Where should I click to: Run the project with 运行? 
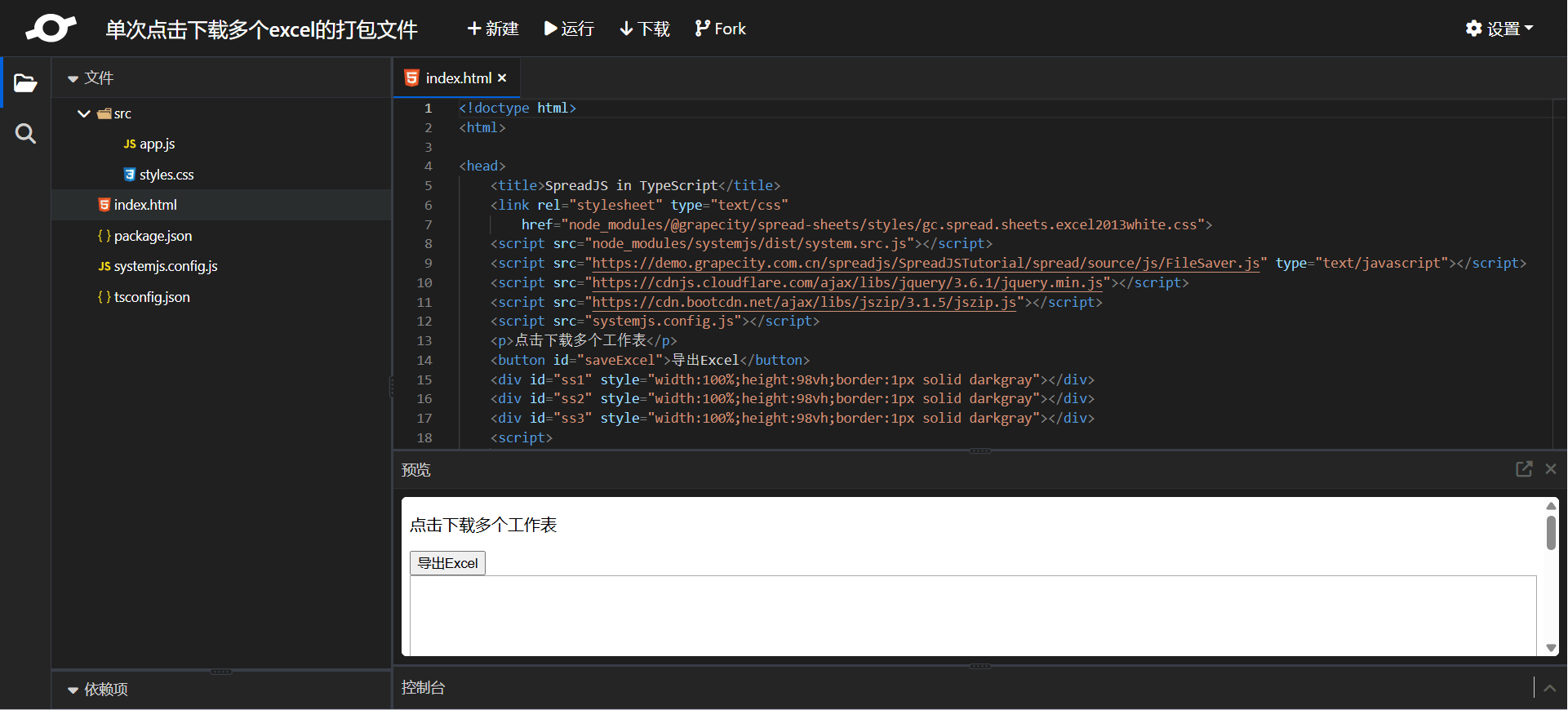pyautogui.click(x=569, y=29)
